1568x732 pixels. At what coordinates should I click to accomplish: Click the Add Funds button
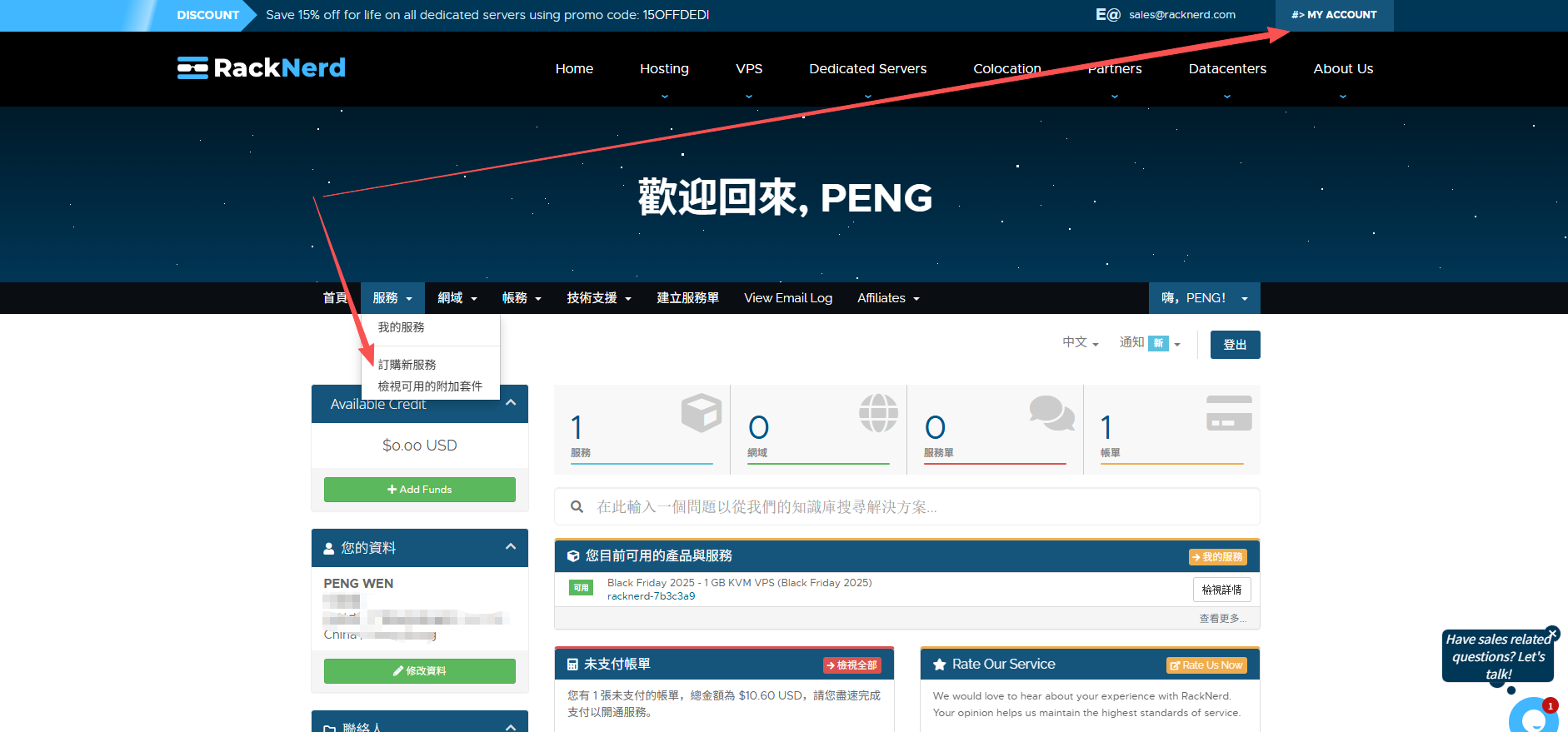coord(420,490)
